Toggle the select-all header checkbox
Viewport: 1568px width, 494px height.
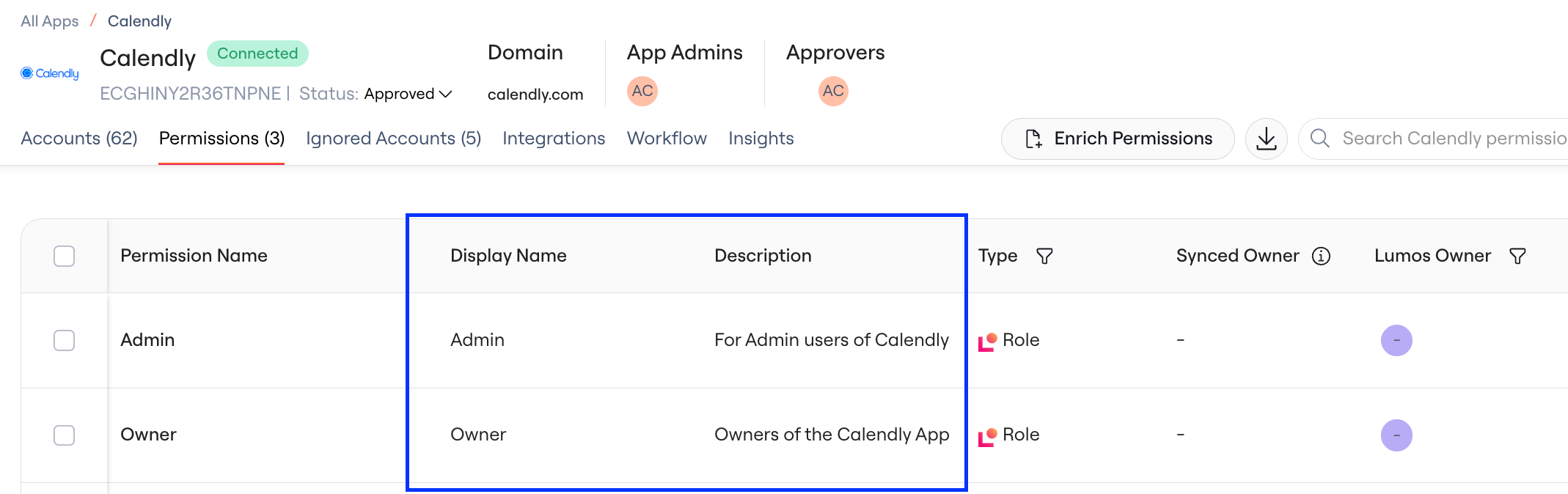tap(65, 256)
